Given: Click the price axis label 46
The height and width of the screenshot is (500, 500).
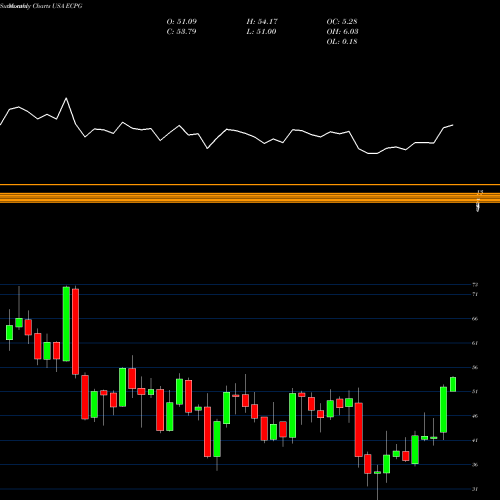Looking at the screenshot, I should [475, 416].
